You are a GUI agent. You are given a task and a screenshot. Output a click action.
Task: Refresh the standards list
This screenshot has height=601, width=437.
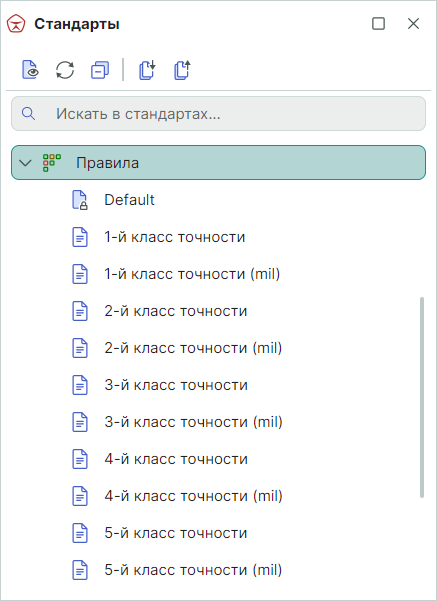[65, 70]
